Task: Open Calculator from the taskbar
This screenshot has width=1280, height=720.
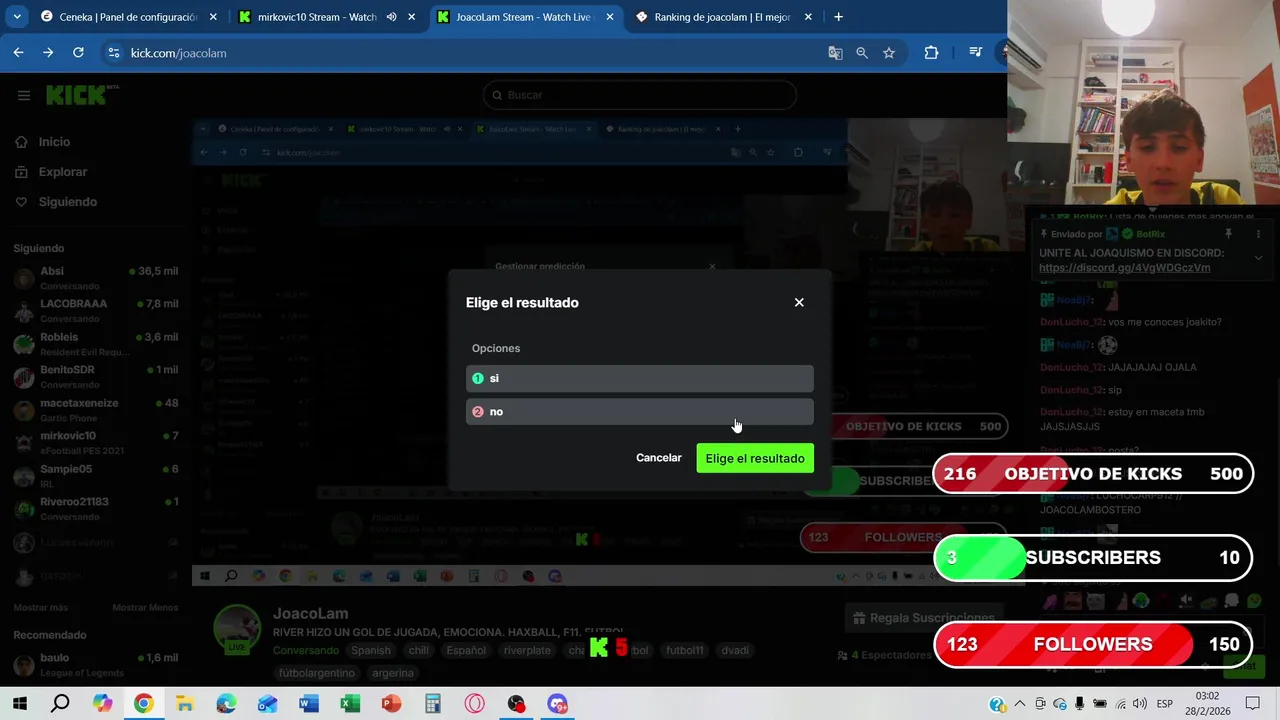Action: pyautogui.click(x=433, y=704)
